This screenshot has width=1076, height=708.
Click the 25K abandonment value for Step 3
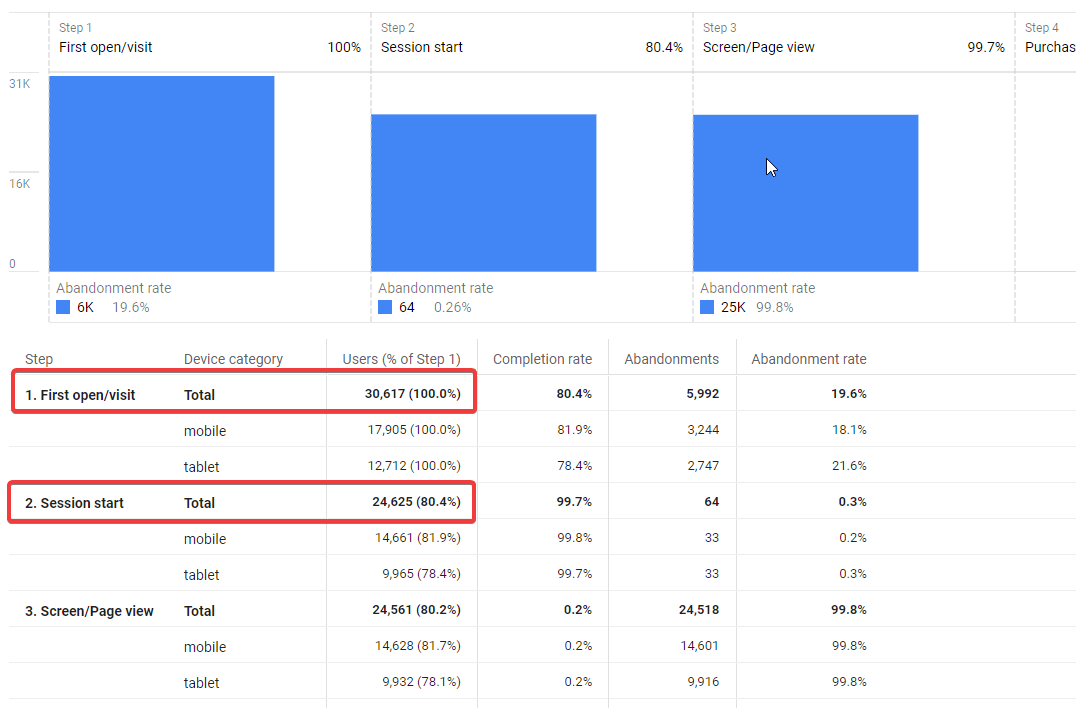732,307
